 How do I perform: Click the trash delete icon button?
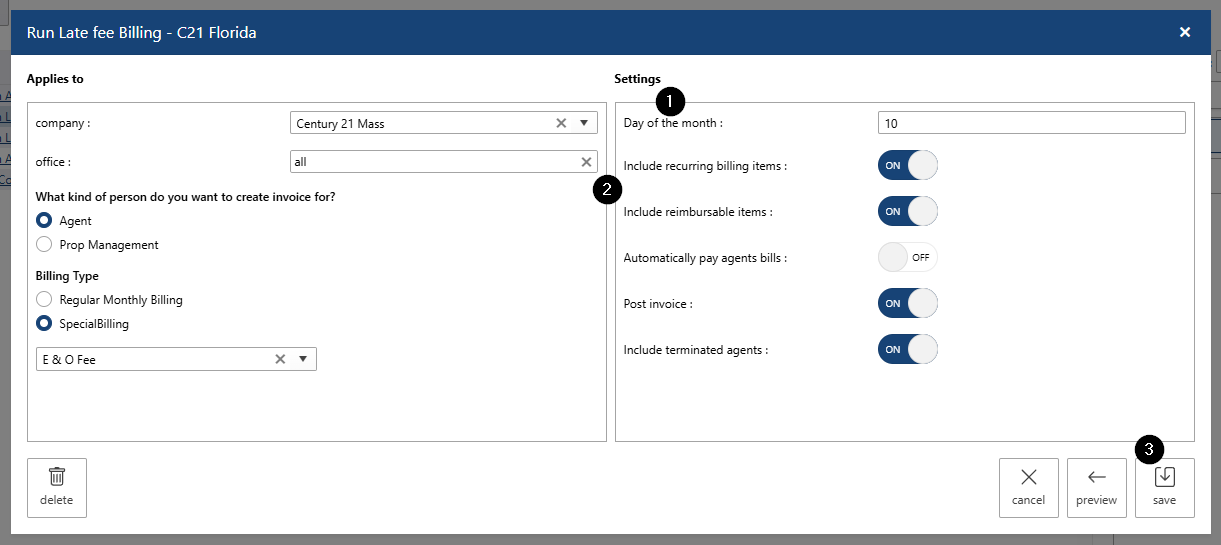point(57,487)
